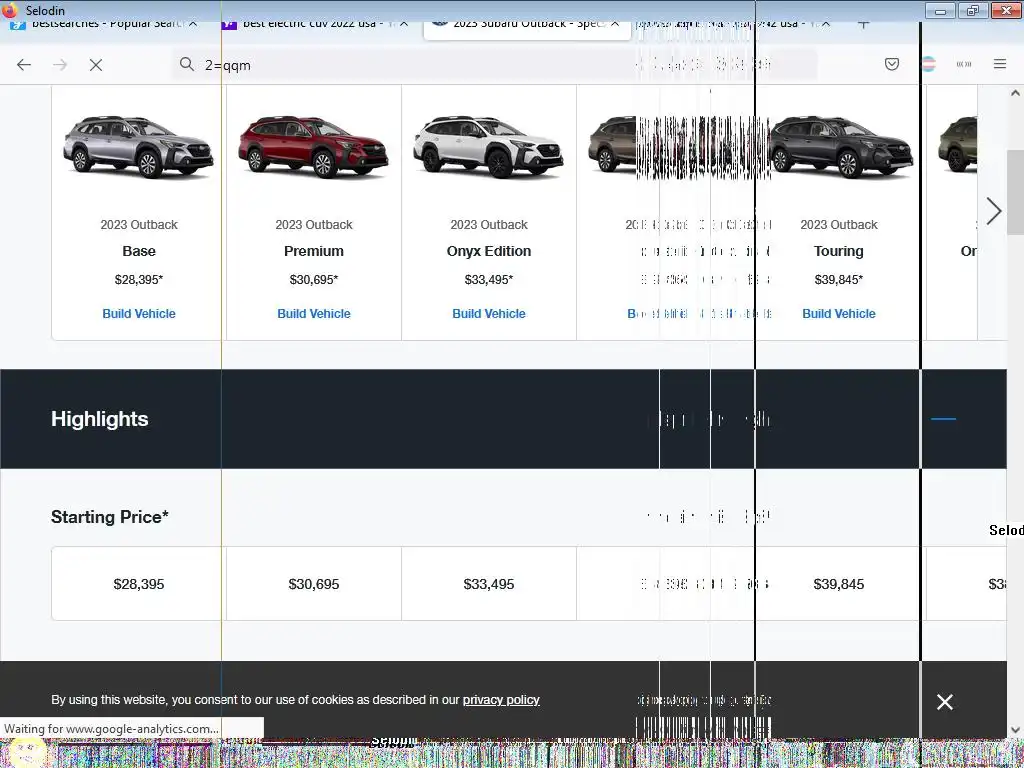Image resolution: width=1024 pixels, height=768 pixels.
Task: Click the white Onyx Edition car image
Action: click(x=488, y=147)
